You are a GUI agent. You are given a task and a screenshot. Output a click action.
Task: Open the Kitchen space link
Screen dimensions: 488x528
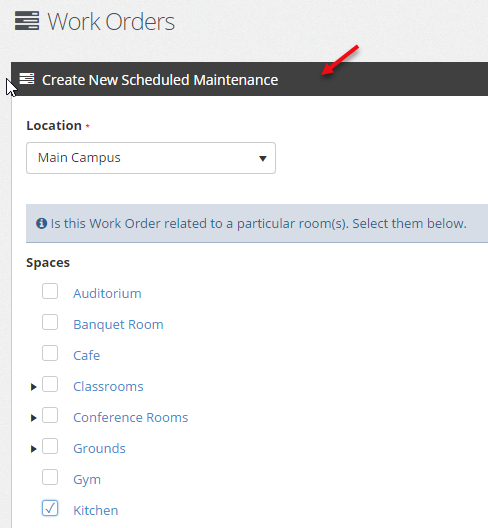tap(96, 510)
